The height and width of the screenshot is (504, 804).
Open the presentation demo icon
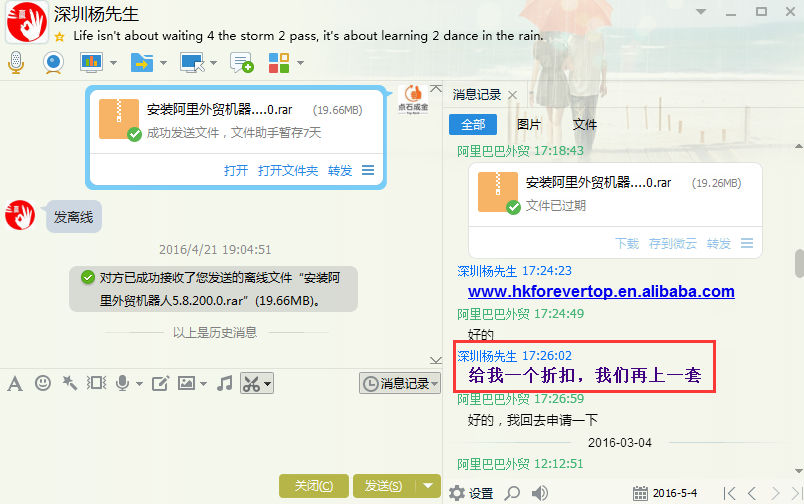tap(91, 63)
